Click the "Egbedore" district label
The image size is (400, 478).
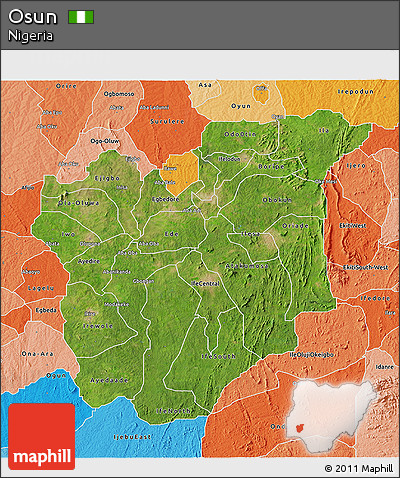pyautogui.click(x=165, y=199)
